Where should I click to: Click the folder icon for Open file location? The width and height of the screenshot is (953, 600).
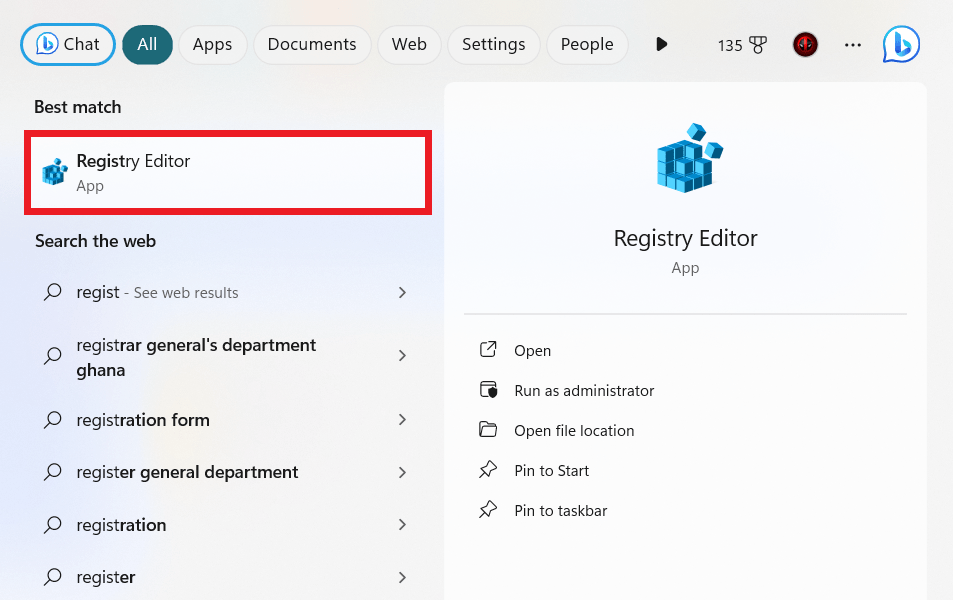coord(487,430)
